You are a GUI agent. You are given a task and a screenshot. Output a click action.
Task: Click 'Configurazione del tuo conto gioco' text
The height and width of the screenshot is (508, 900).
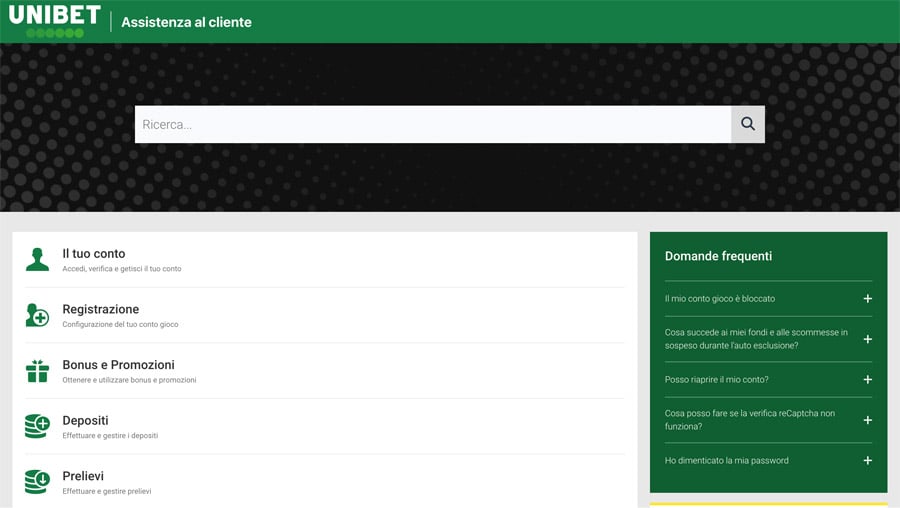[121, 324]
